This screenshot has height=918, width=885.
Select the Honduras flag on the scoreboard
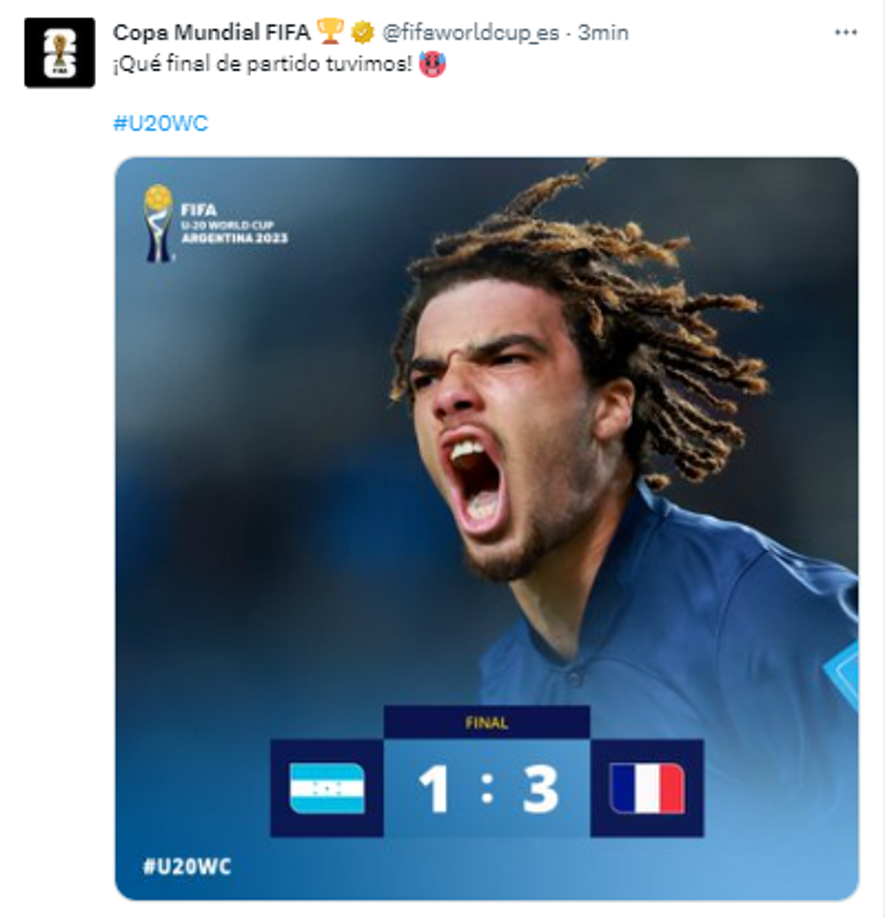329,789
